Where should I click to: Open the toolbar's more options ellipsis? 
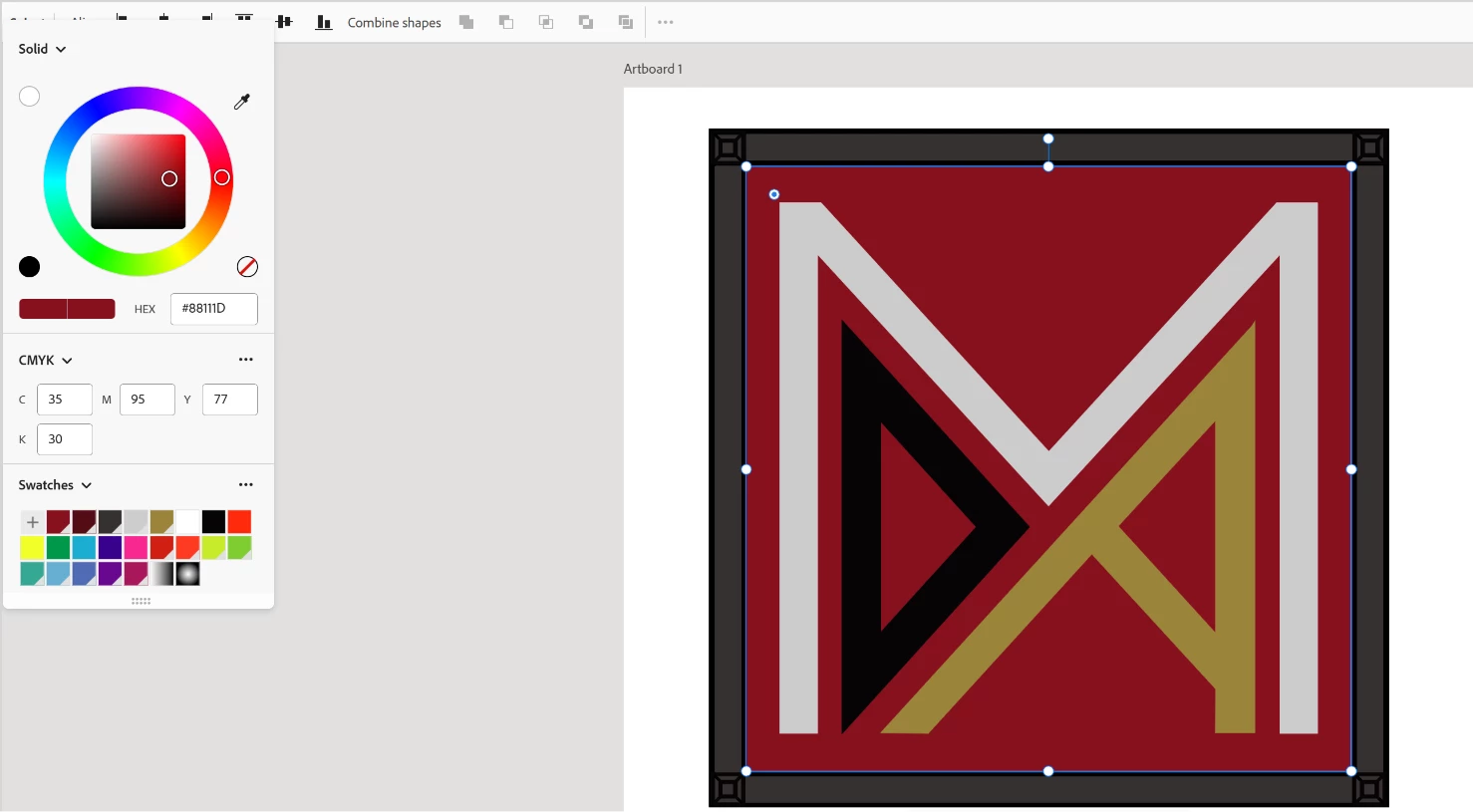click(x=666, y=22)
